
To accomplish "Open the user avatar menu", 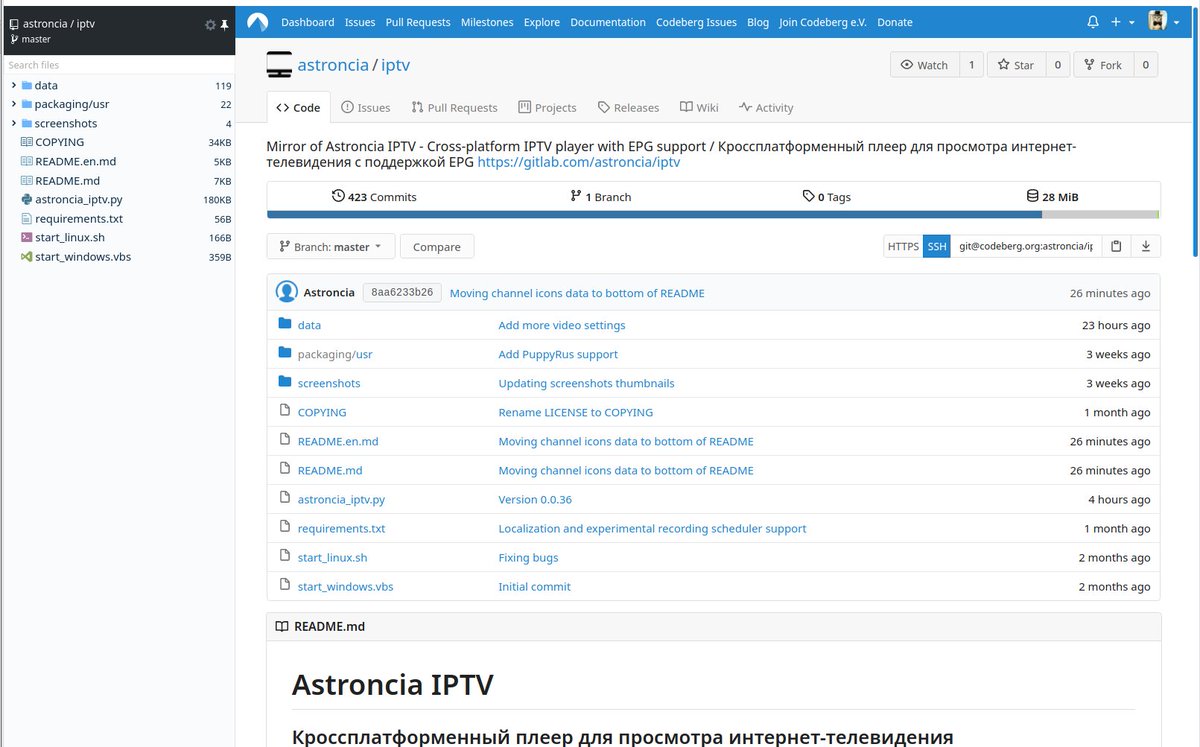I will [x=1162, y=22].
